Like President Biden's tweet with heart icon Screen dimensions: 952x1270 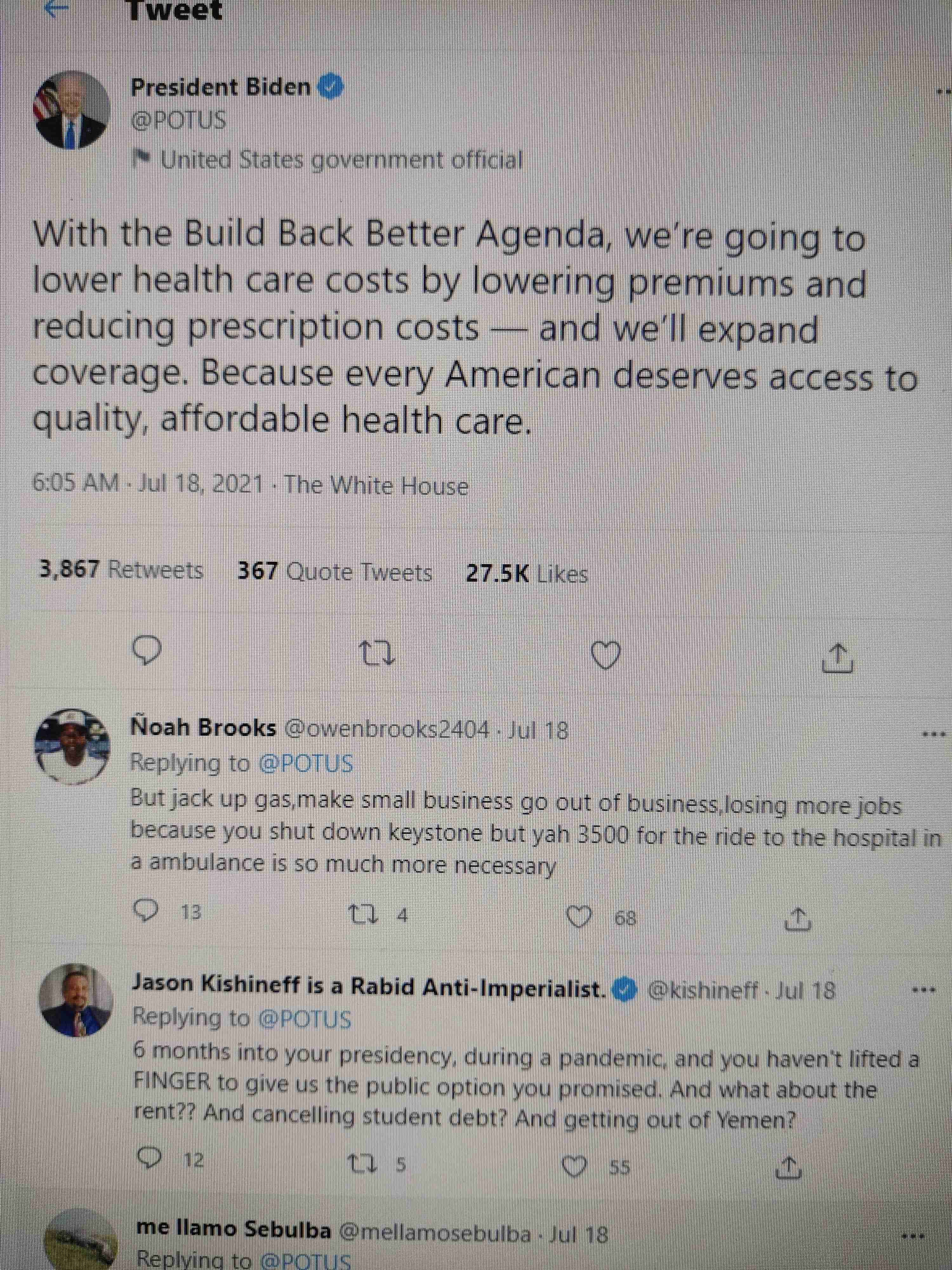click(606, 656)
